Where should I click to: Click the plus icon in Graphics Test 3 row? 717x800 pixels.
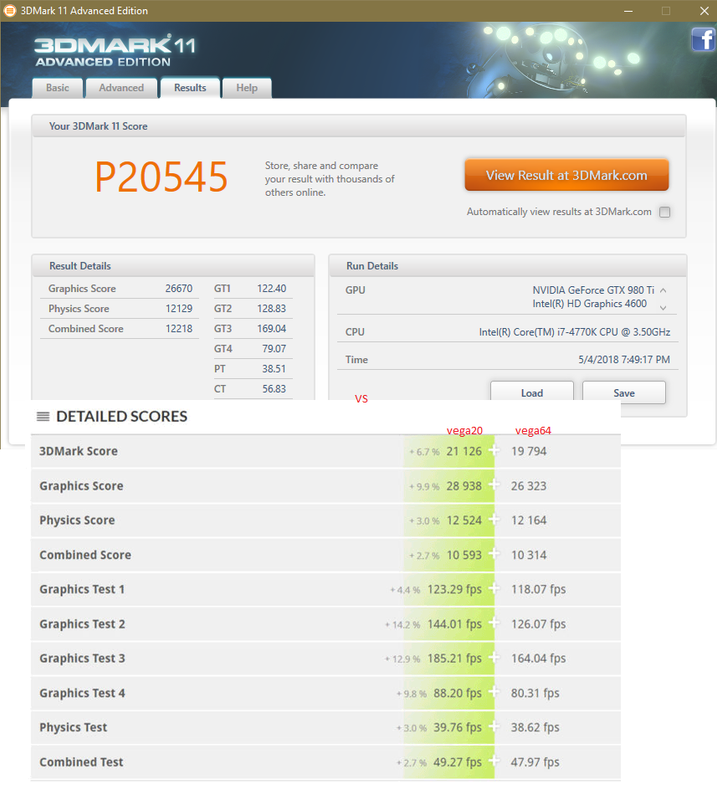494,658
